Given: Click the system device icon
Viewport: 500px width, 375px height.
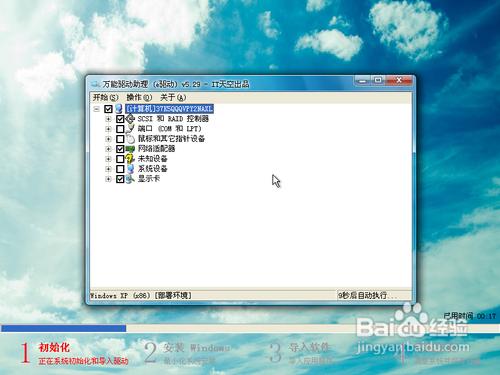Looking at the screenshot, I should tap(130, 169).
